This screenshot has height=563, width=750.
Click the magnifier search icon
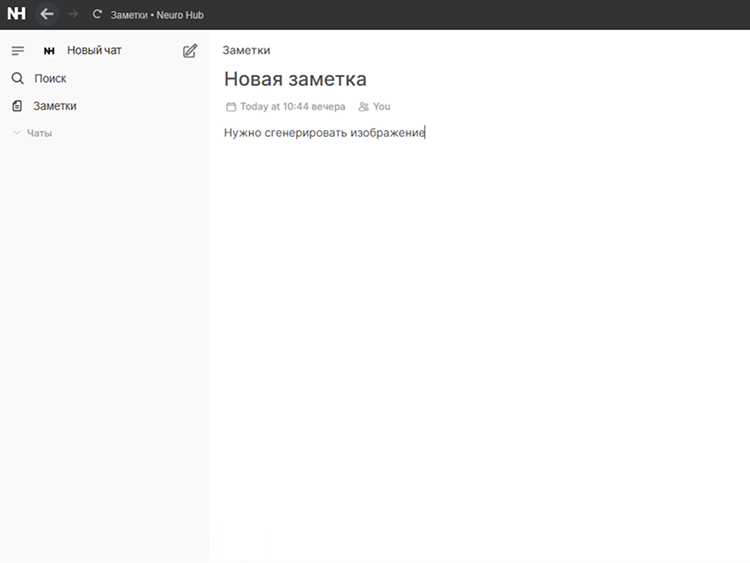tap(18, 78)
